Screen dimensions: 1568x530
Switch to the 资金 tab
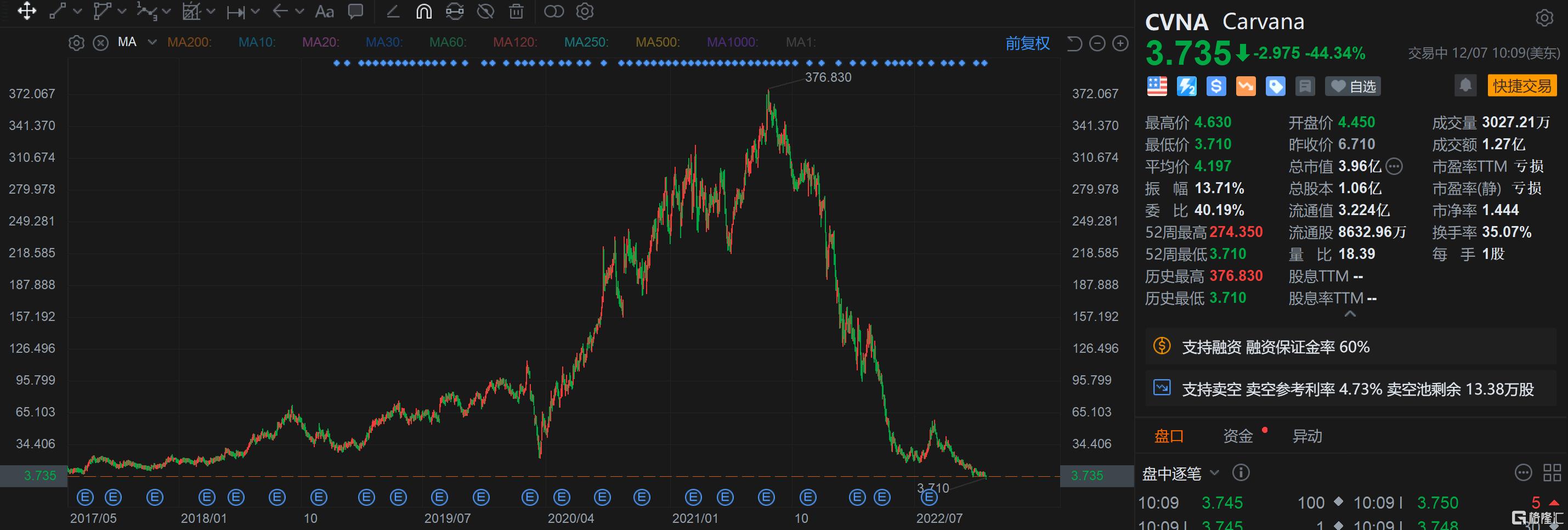[1238, 436]
